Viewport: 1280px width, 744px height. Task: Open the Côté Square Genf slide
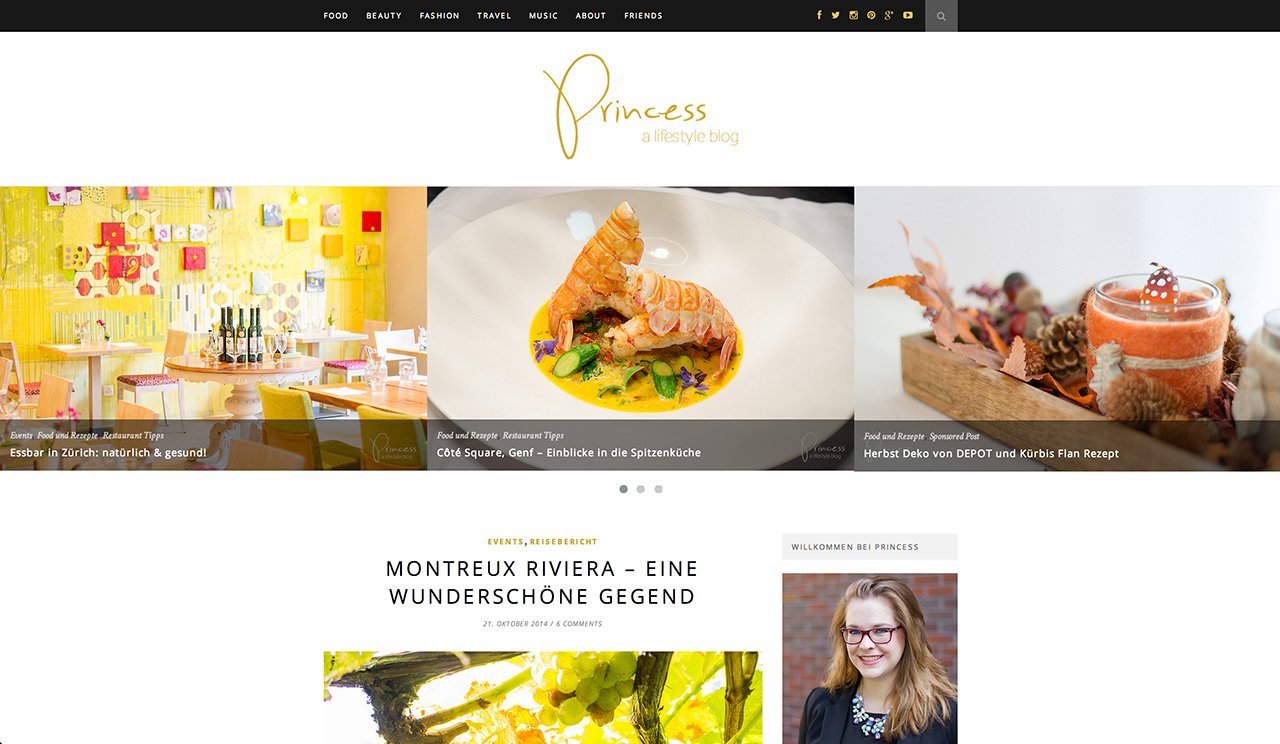[640, 328]
